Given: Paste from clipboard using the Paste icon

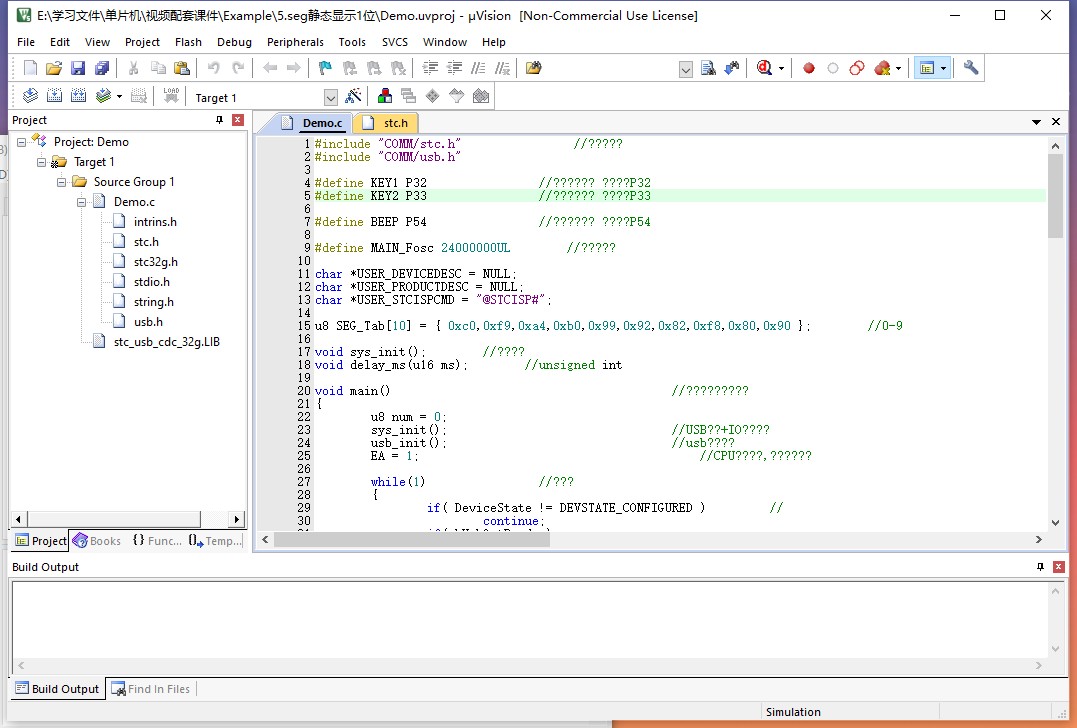Looking at the screenshot, I should [182, 68].
